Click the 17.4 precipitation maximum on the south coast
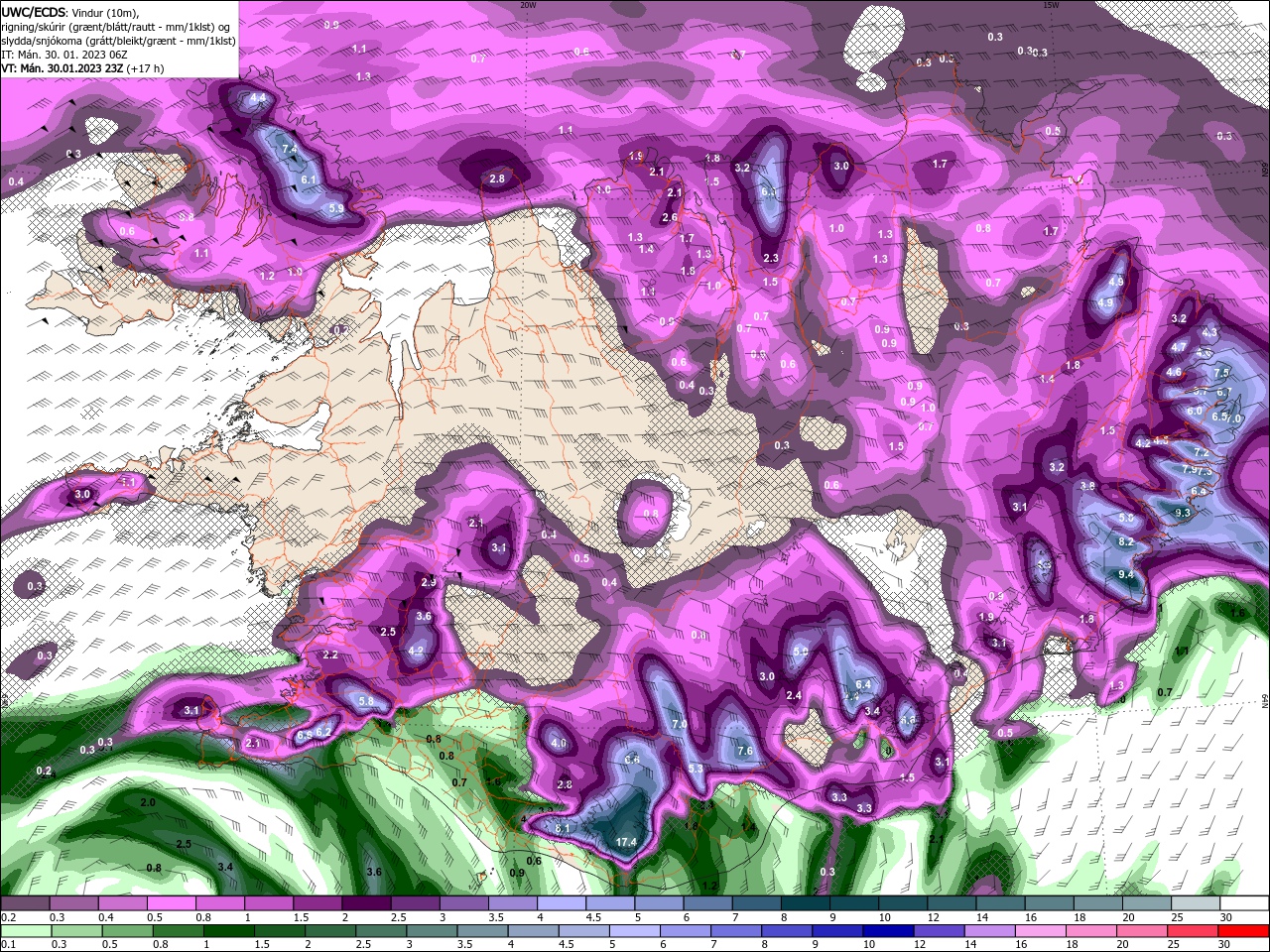The width and height of the screenshot is (1270, 952). 626,842
